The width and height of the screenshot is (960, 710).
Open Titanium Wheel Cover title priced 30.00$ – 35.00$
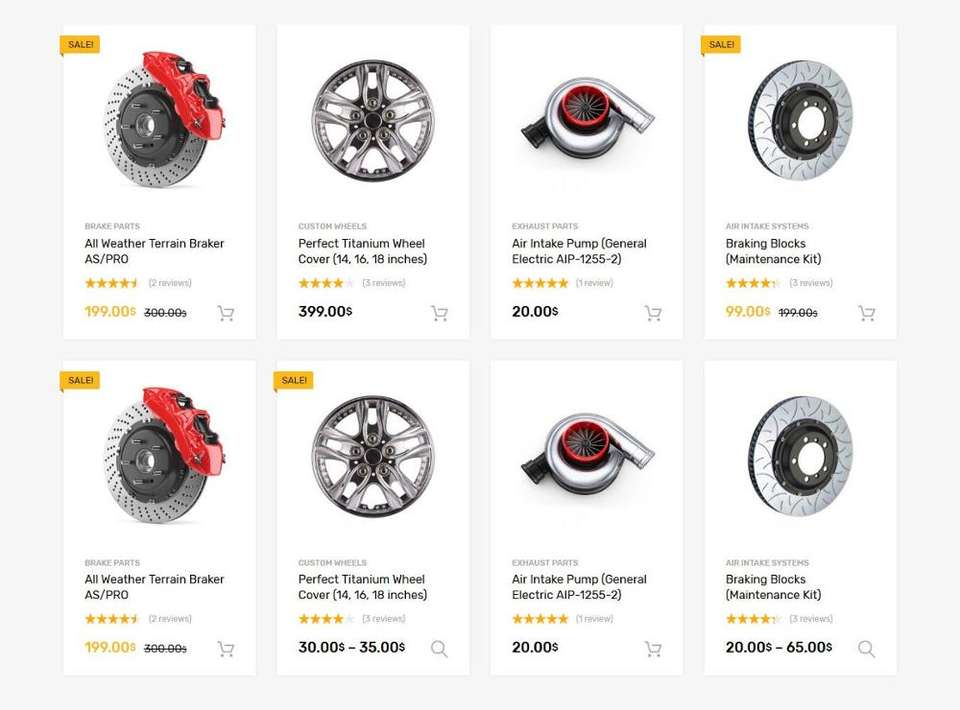point(362,587)
